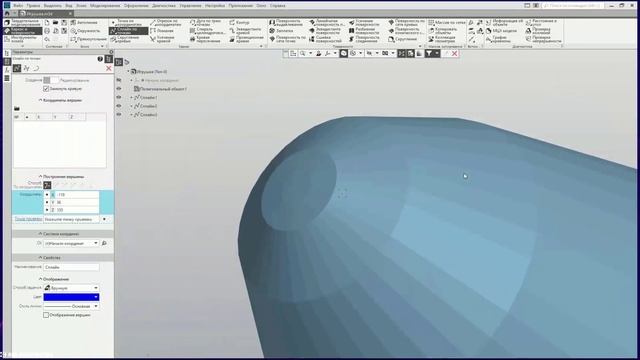Select the Point by coordinates tool
The height and width of the screenshot is (360, 640).
point(128,22)
